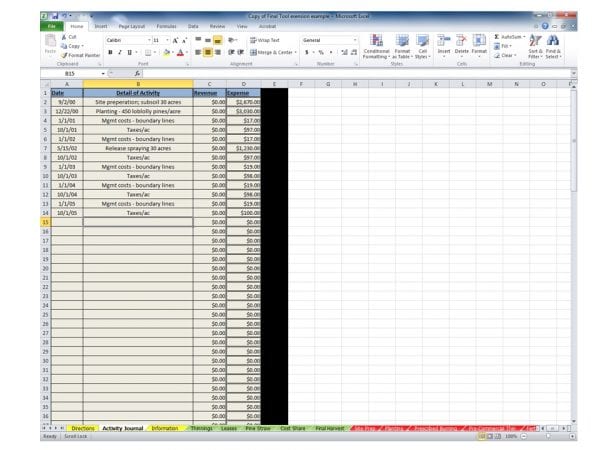Click the Insert cells icon
600x450 pixels.
click(x=444, y=44)
